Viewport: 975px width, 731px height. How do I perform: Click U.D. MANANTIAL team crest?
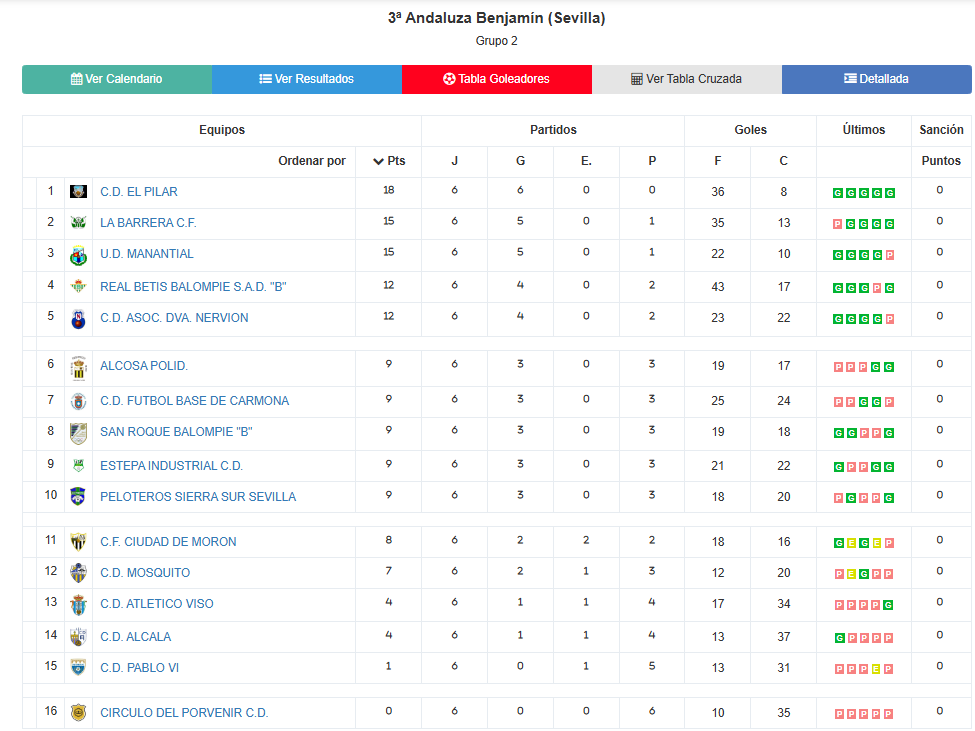pos(78,255)
